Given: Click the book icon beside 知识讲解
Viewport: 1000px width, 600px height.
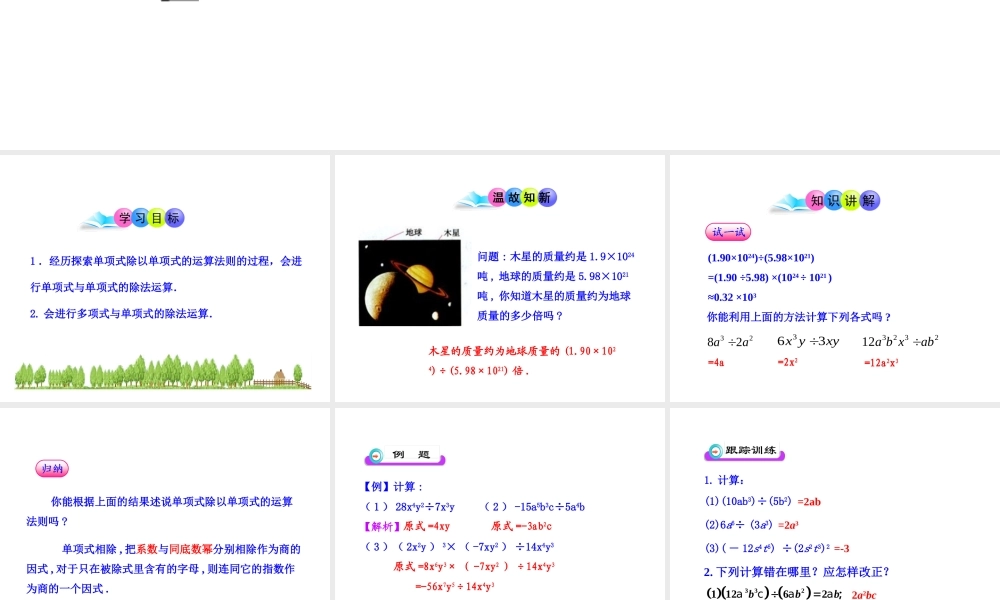Looking at the screenshot, I should click(785, 198).
